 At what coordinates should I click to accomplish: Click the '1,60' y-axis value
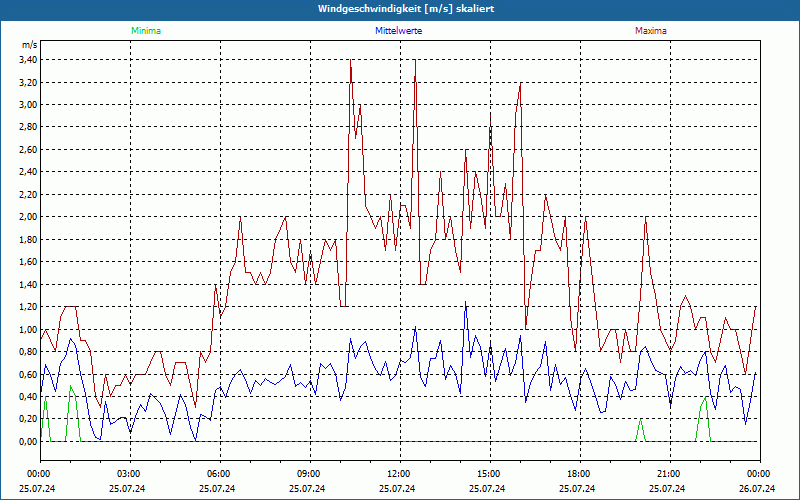(x=29, y=262)
